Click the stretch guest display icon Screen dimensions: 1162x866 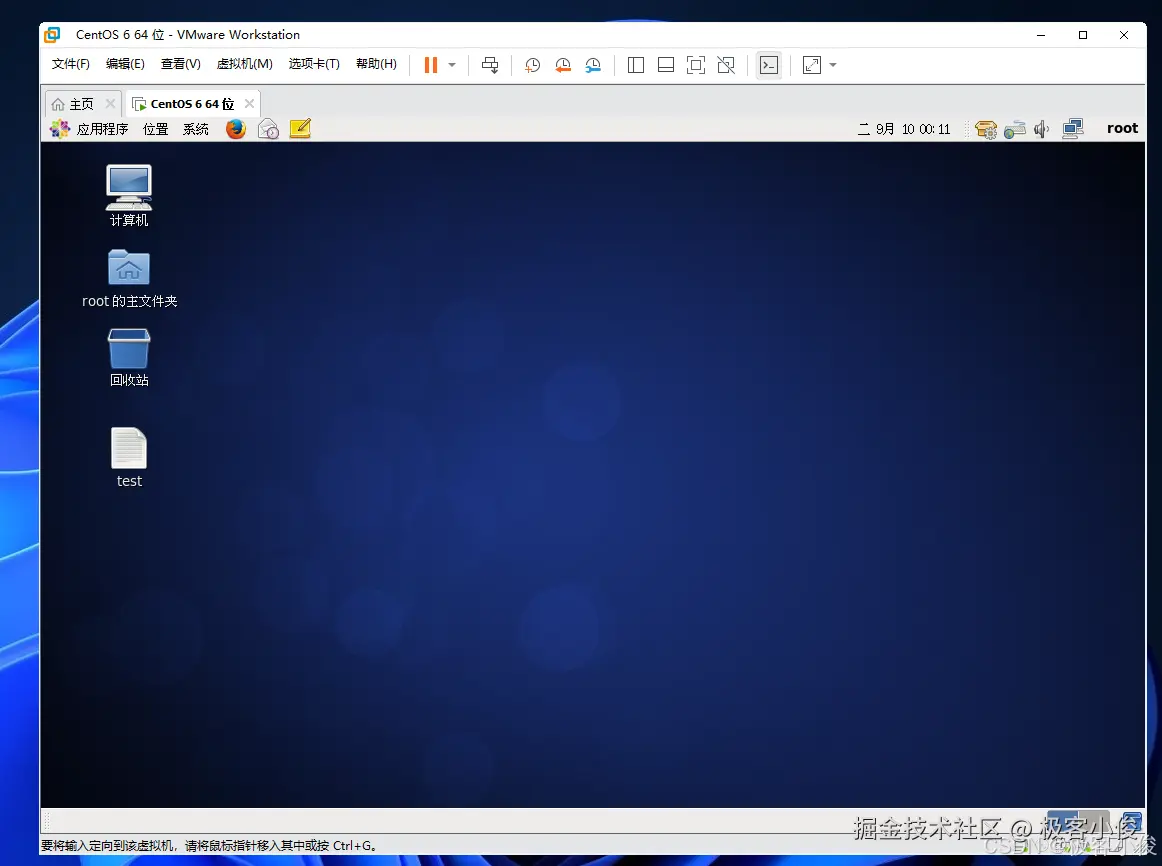(x=812, y=65)
